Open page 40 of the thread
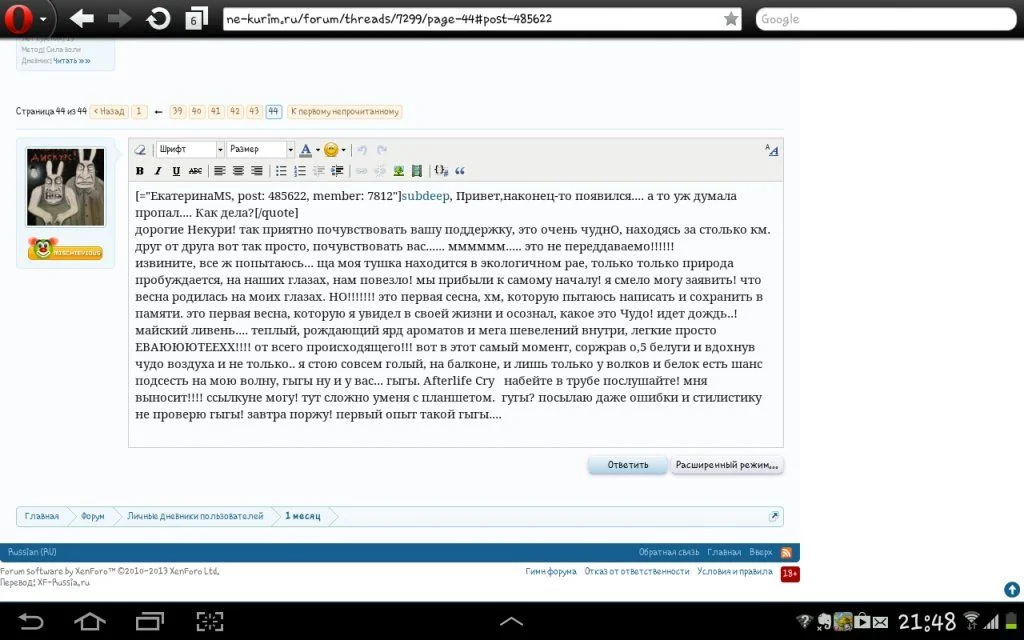1024x640 pixels. (x=197, y=112)
